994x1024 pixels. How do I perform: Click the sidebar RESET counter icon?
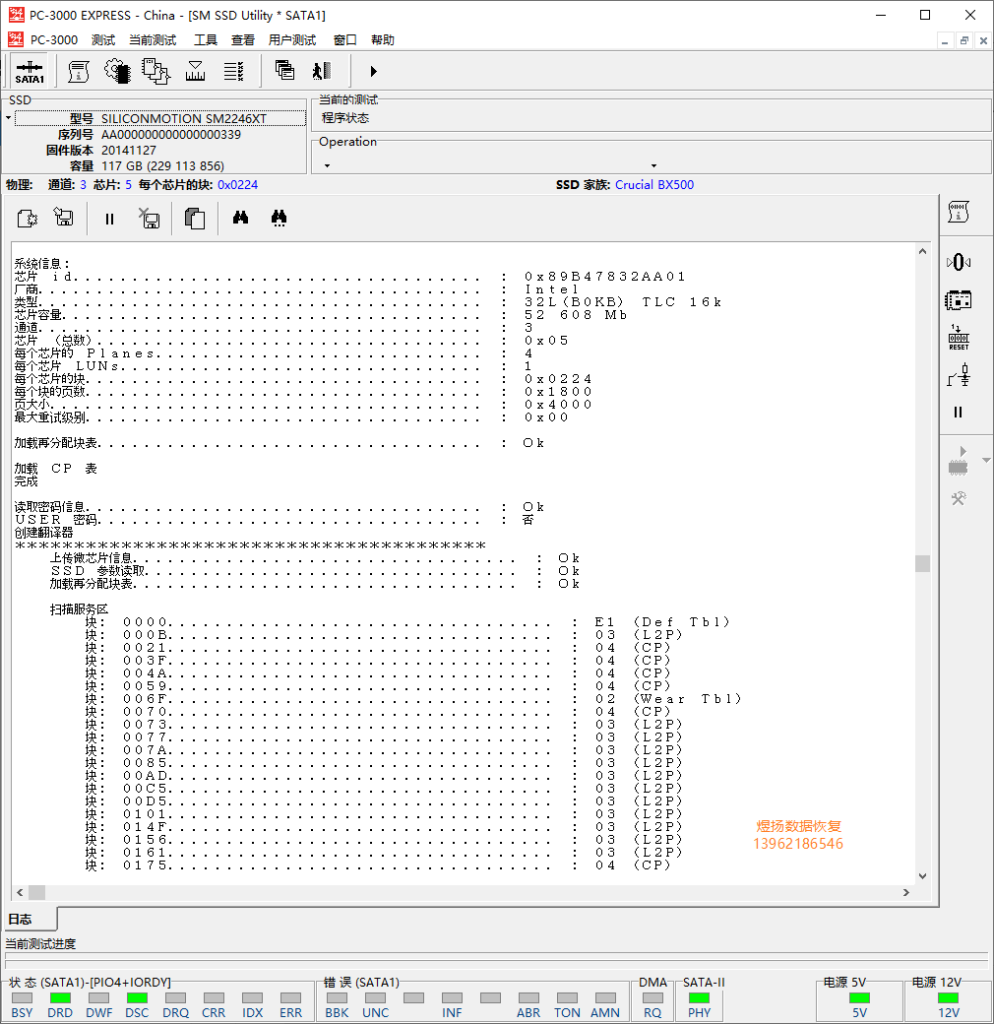pos(958,338)
